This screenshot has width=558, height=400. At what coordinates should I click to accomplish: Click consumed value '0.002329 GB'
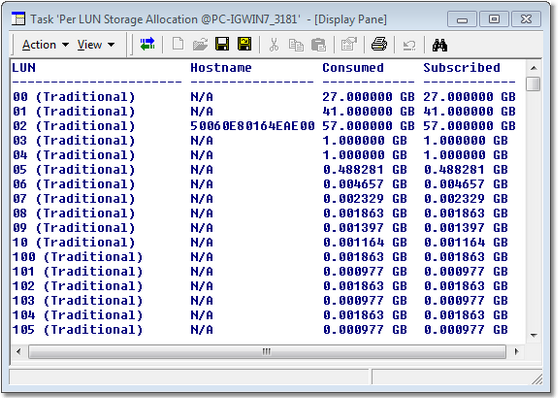tap(365, 199)
